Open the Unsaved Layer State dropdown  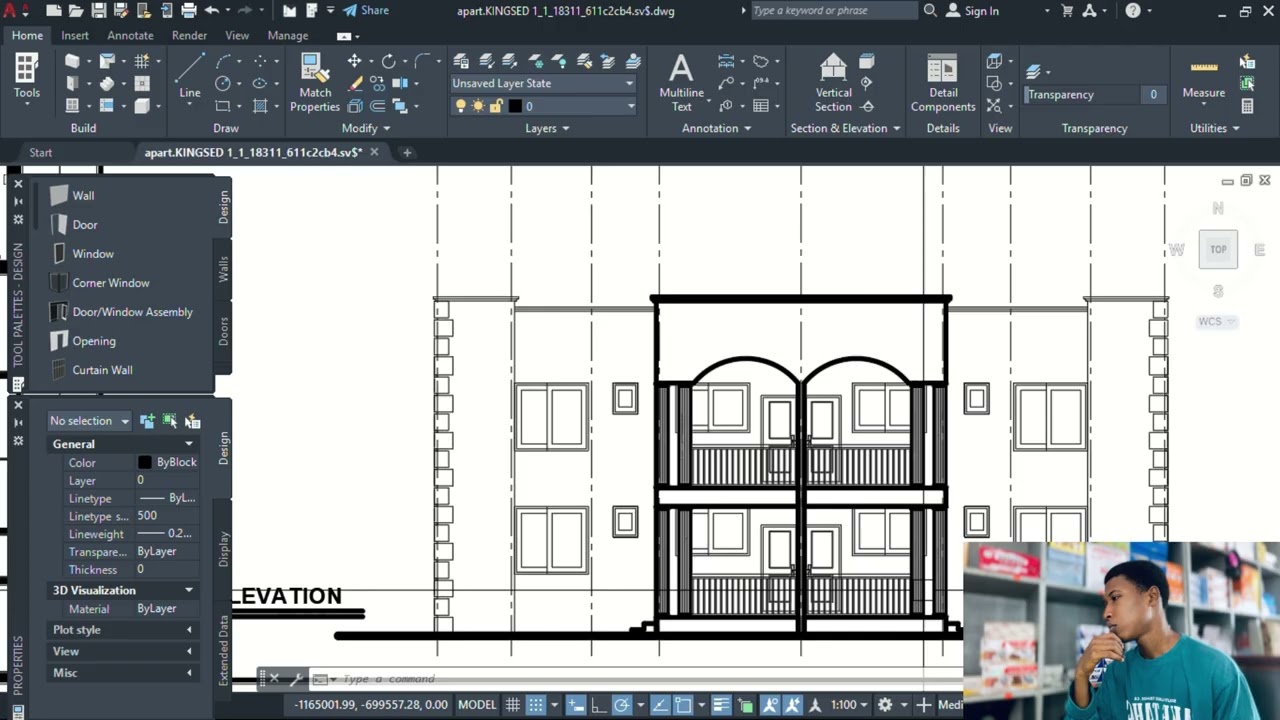coord(543,83)
